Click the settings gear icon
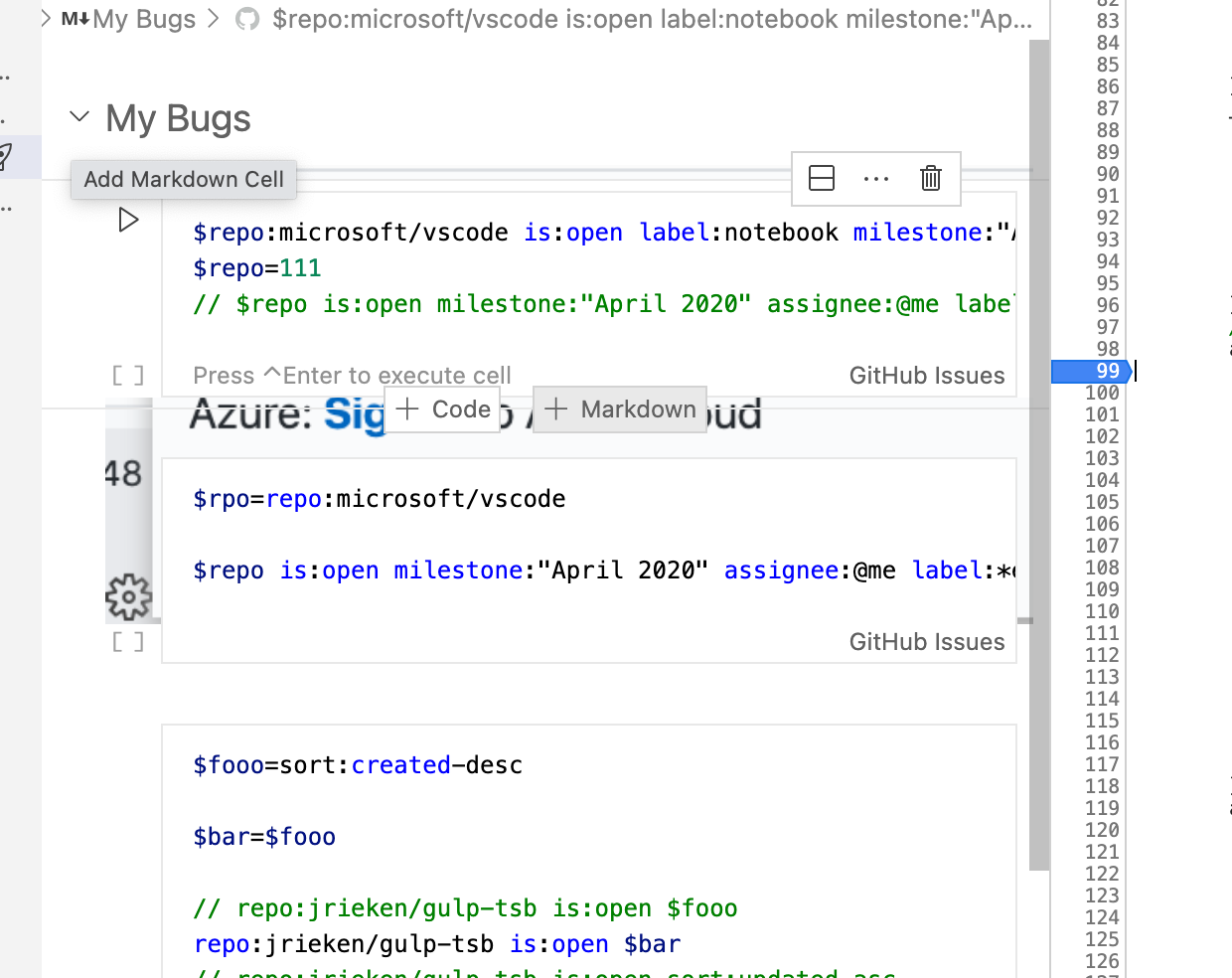 [x=128, y=597]
